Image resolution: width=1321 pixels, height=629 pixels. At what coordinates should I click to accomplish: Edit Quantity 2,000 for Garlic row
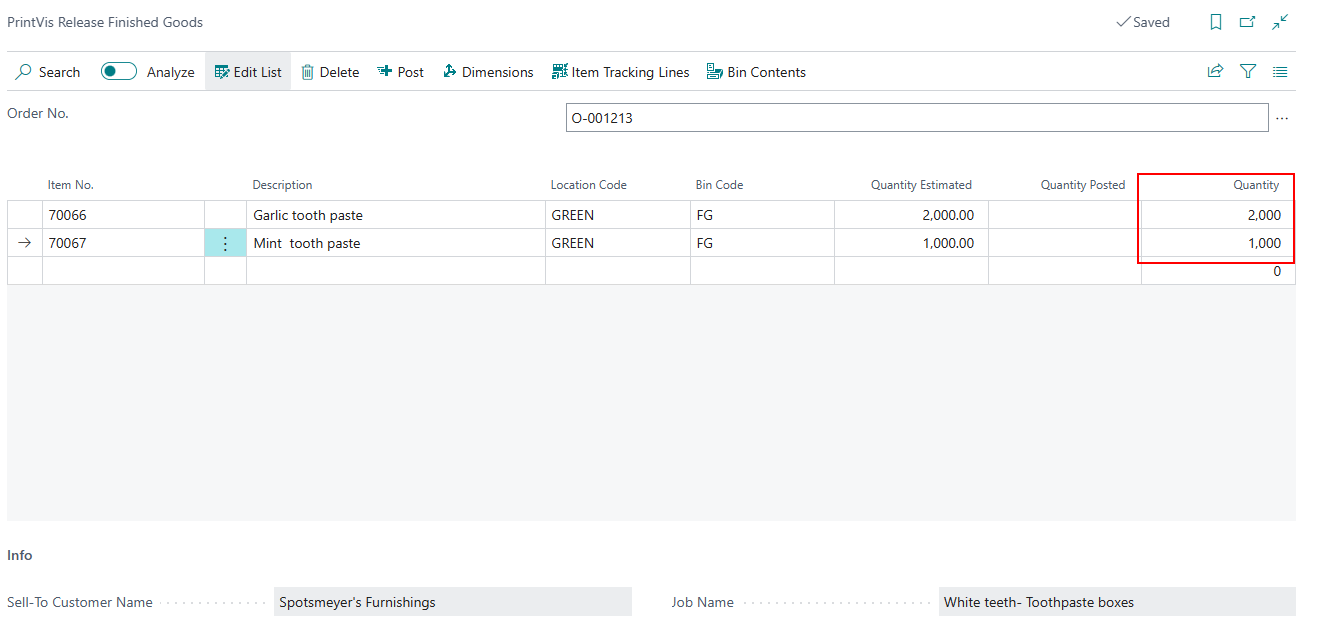[1218, 215]
